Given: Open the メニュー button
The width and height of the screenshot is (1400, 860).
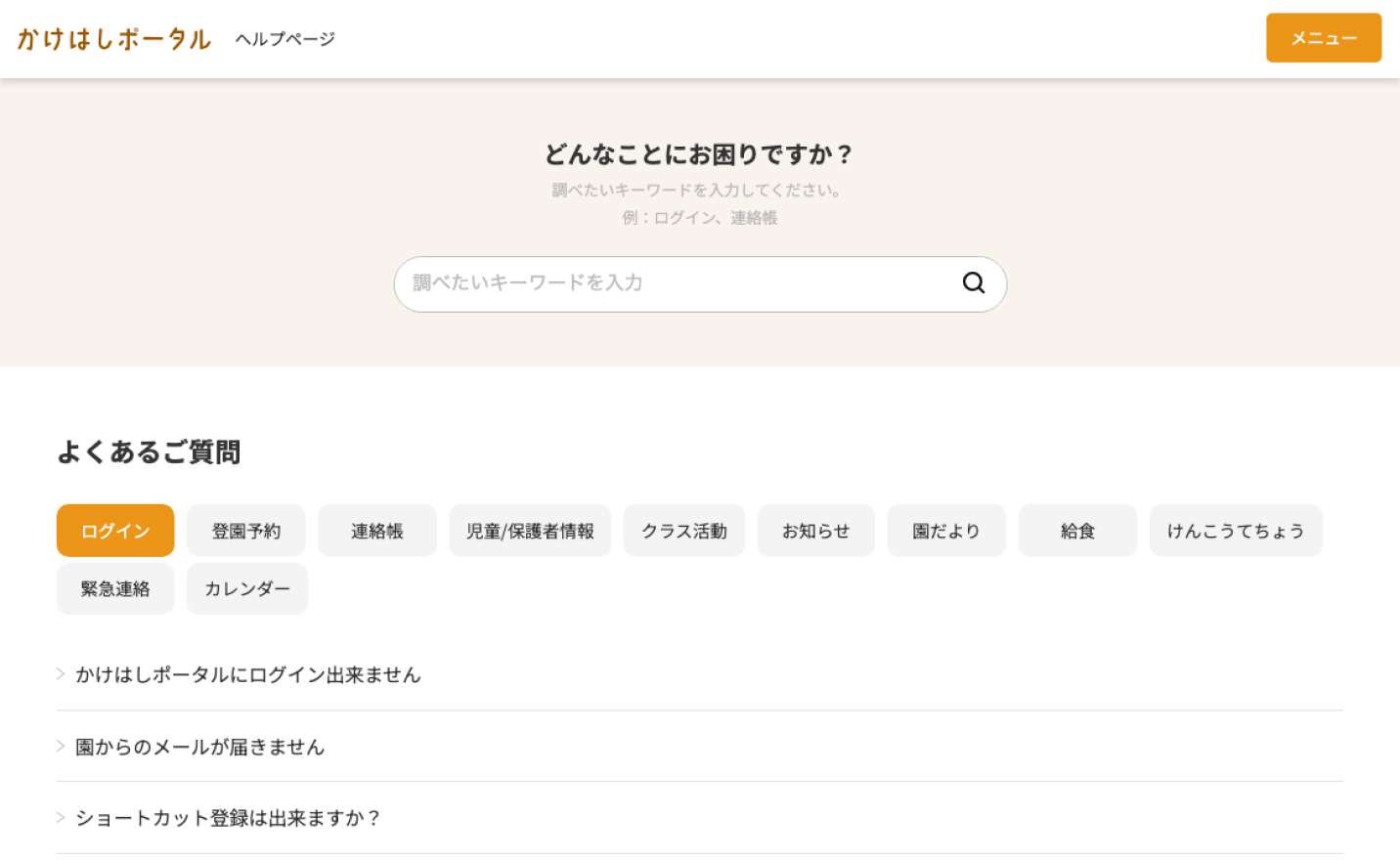Looking at the screenshot, I should [x=1323, y=38].
